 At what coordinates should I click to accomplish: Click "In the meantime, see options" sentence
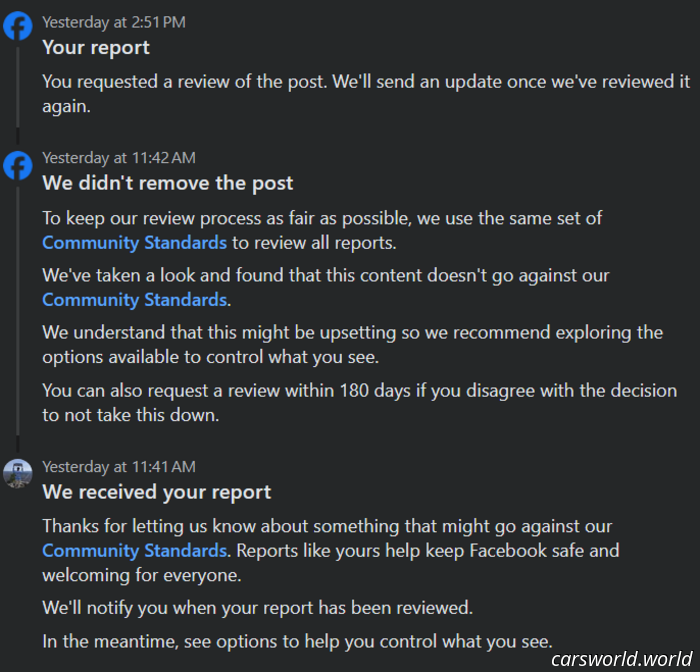[297, 641]
